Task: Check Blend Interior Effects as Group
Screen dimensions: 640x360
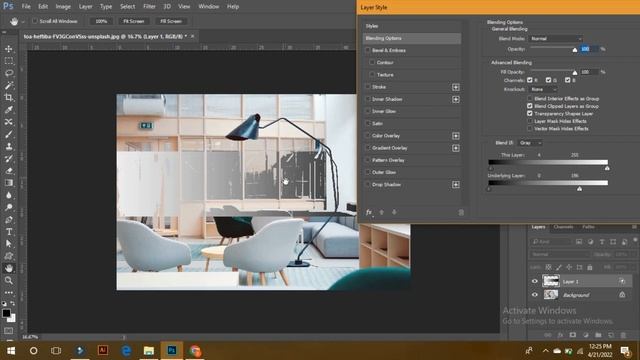Action: click(530, 98)
